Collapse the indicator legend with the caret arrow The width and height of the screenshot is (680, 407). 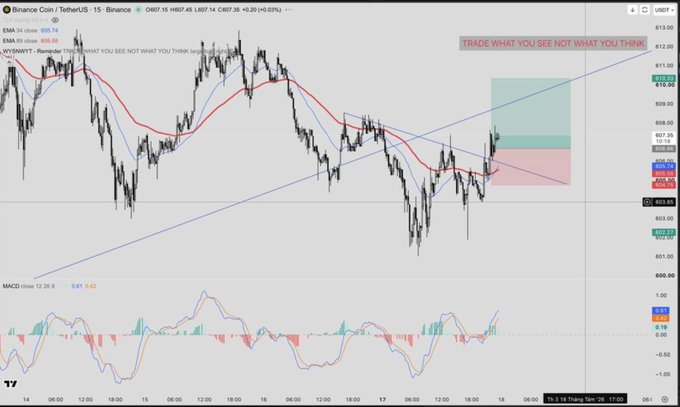click(8, 62)
